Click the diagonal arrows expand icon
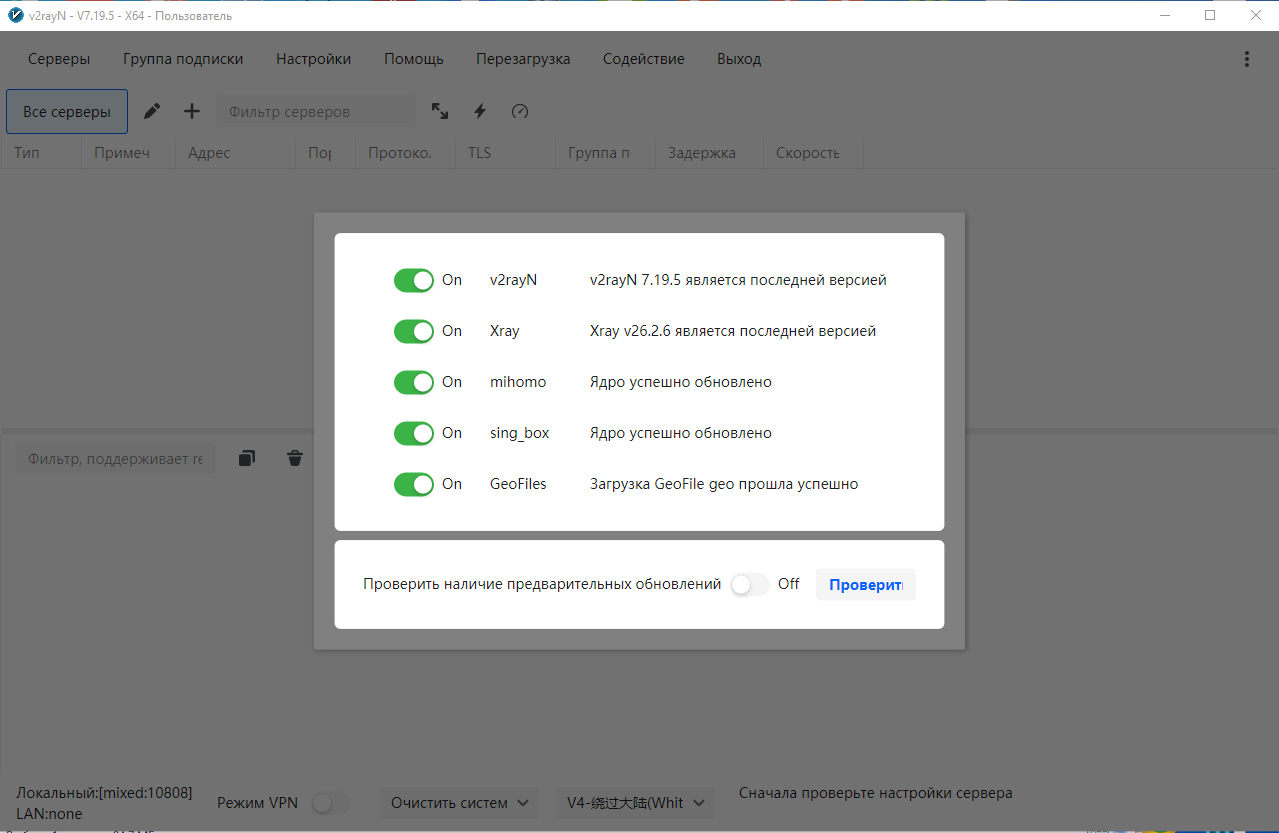 tap(440, 111)
